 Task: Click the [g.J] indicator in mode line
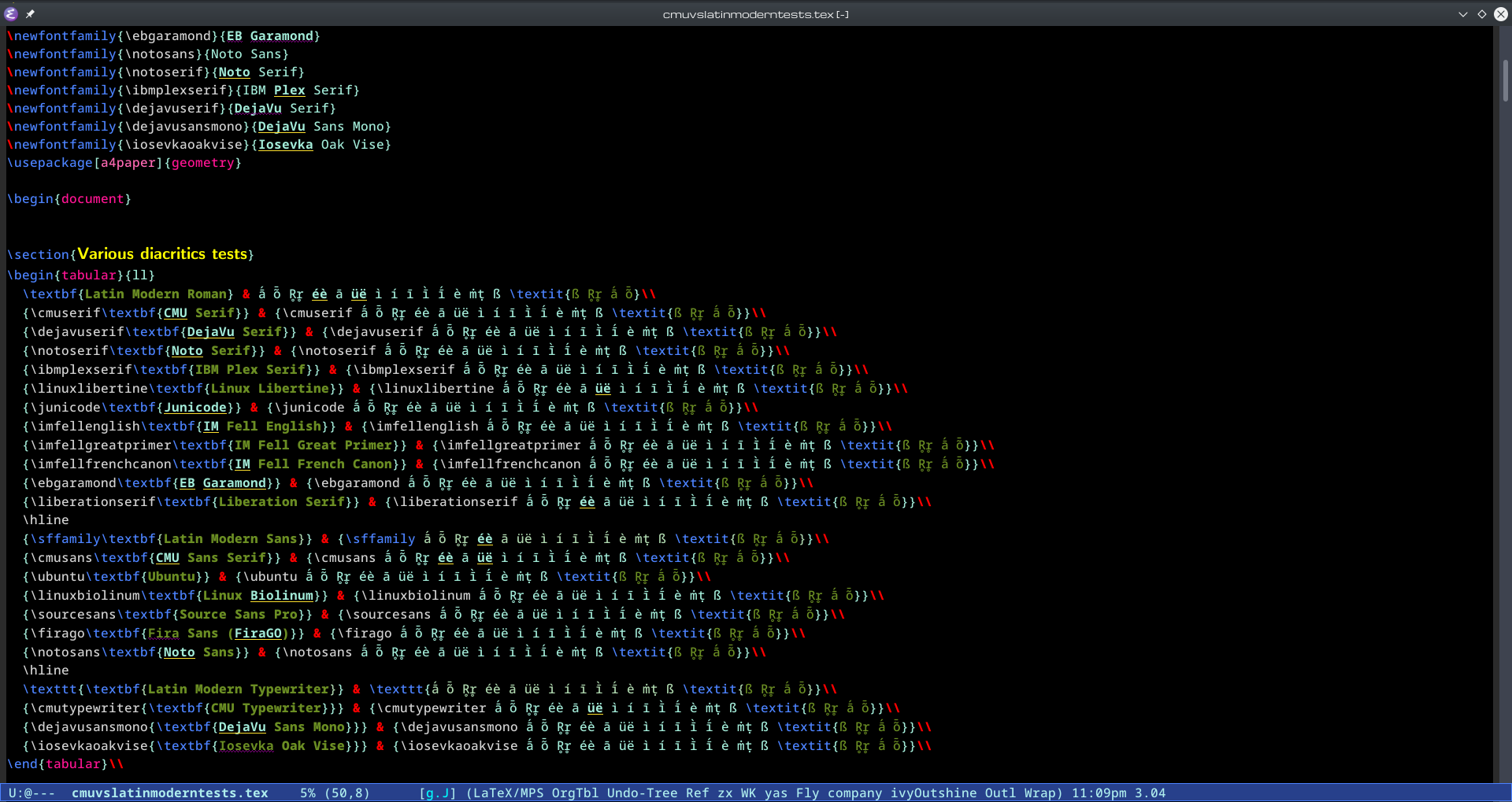(437, 793)
